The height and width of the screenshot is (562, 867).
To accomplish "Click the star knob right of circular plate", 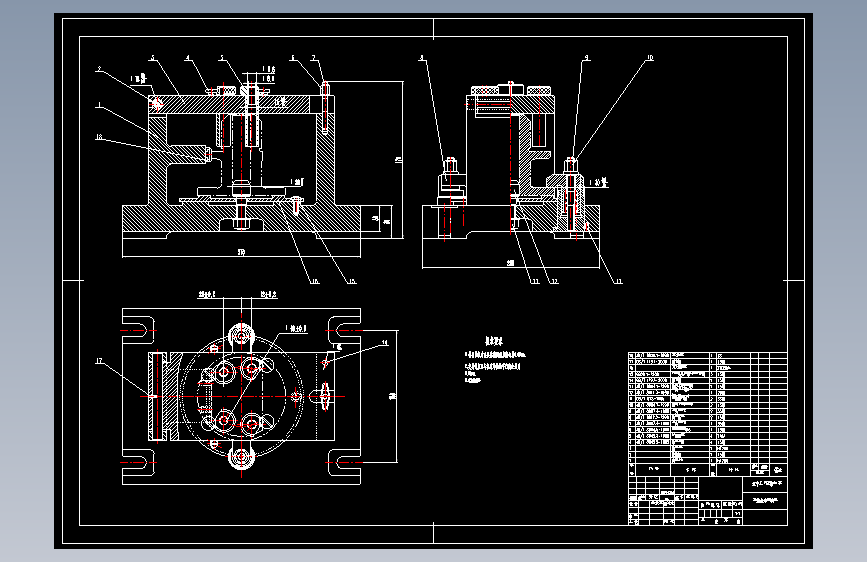I will coord(324,396).
